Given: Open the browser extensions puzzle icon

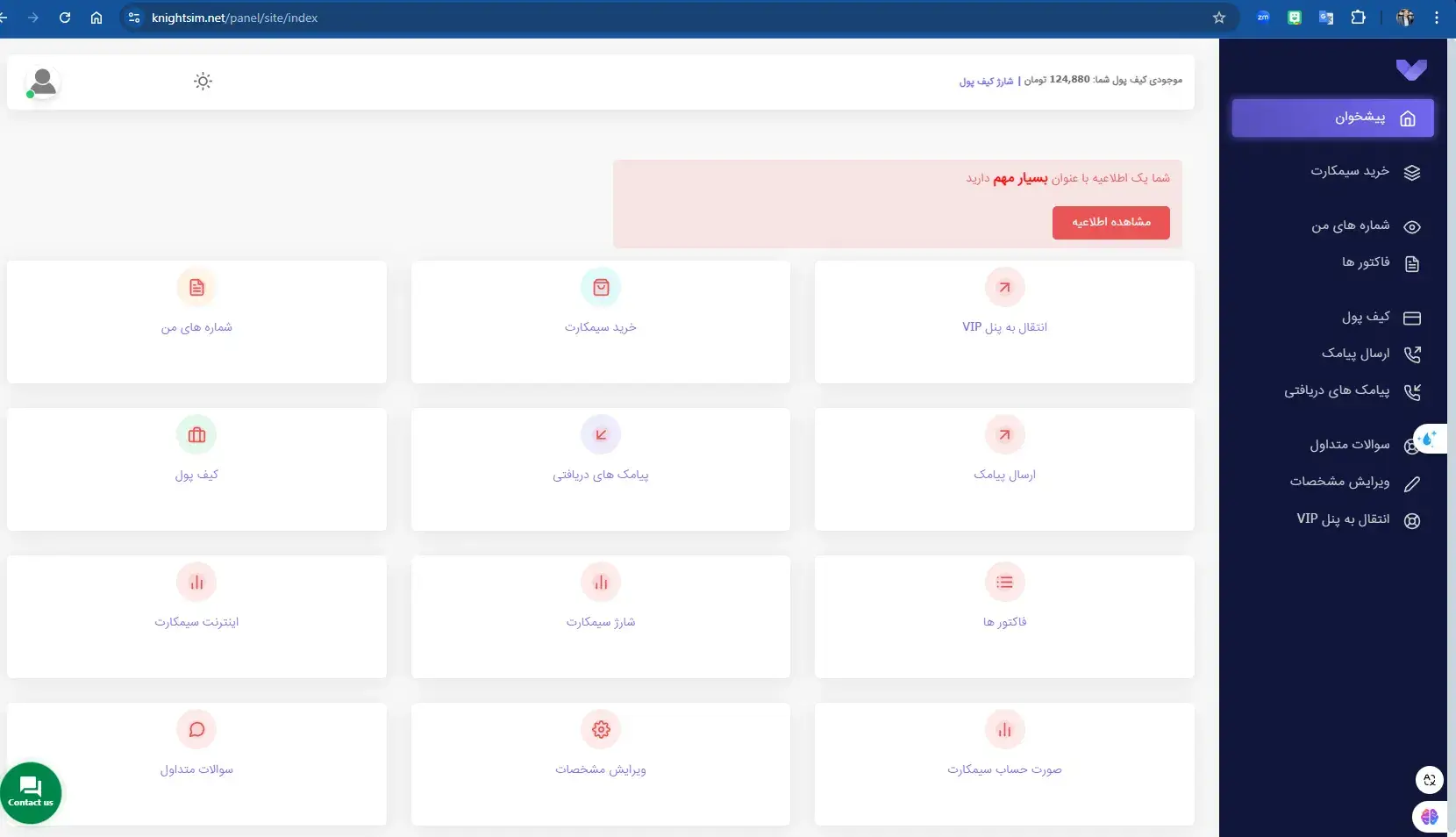Looking at the screenshot, I should click(1359, 18).
